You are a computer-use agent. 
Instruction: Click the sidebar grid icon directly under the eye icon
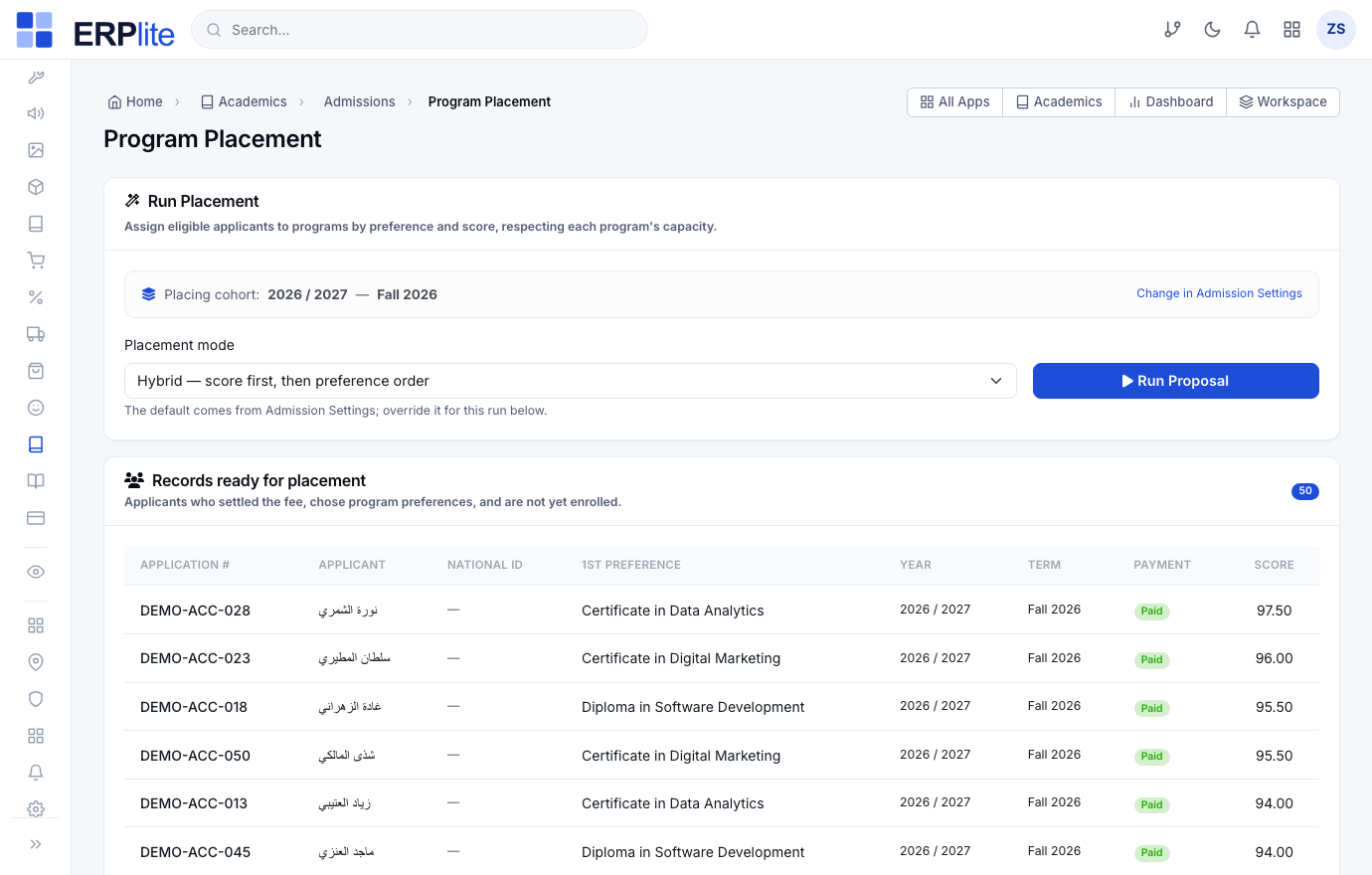pyautogui.click(x=36, y=625)
